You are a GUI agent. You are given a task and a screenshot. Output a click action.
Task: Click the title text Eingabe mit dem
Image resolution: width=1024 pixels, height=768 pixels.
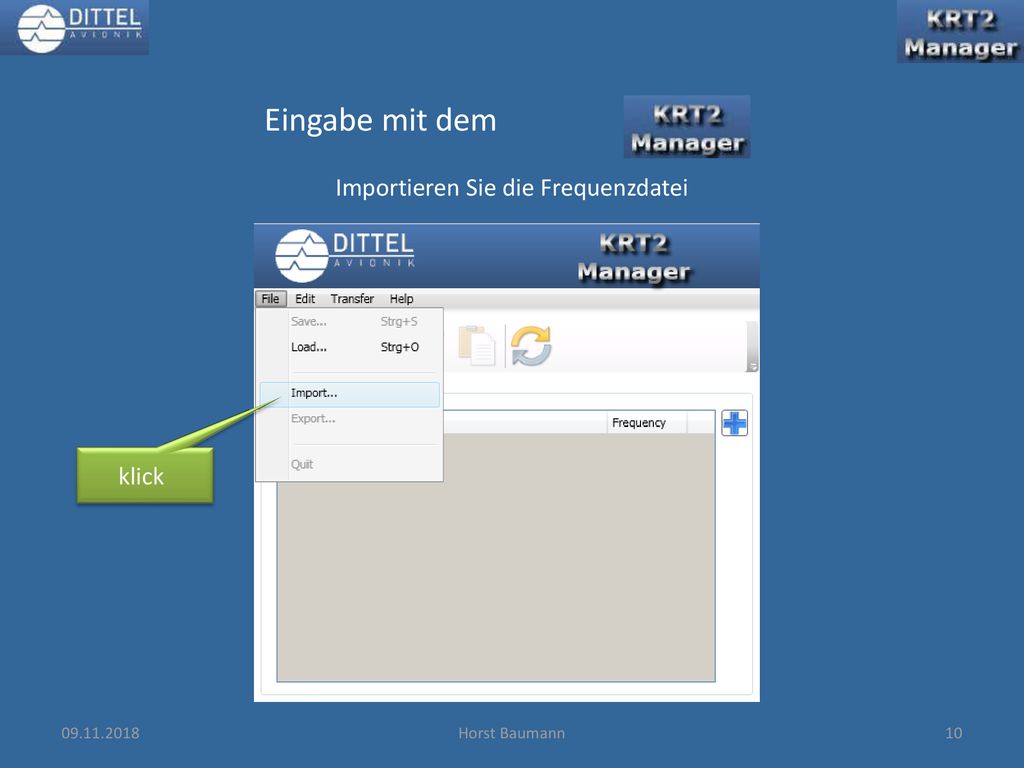[381, 120]
